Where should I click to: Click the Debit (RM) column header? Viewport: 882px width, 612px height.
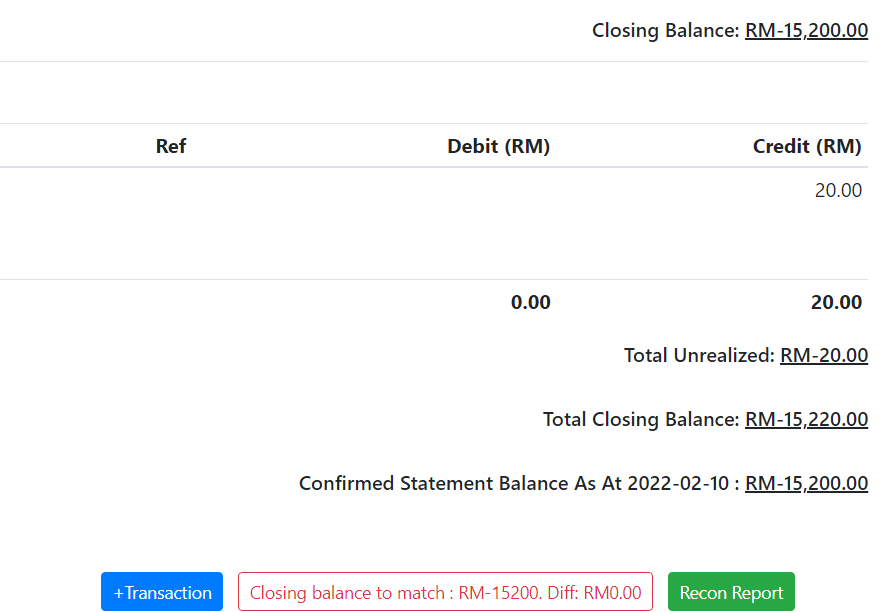(498, 146)
